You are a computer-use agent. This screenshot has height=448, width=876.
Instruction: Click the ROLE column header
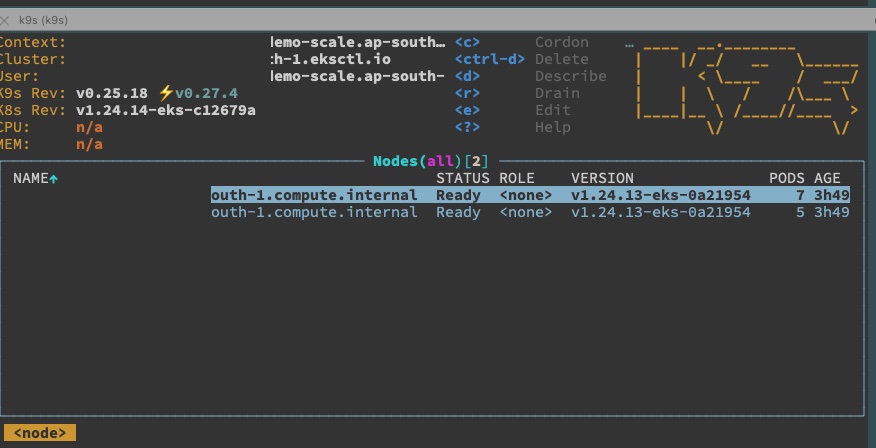(517, 178)
